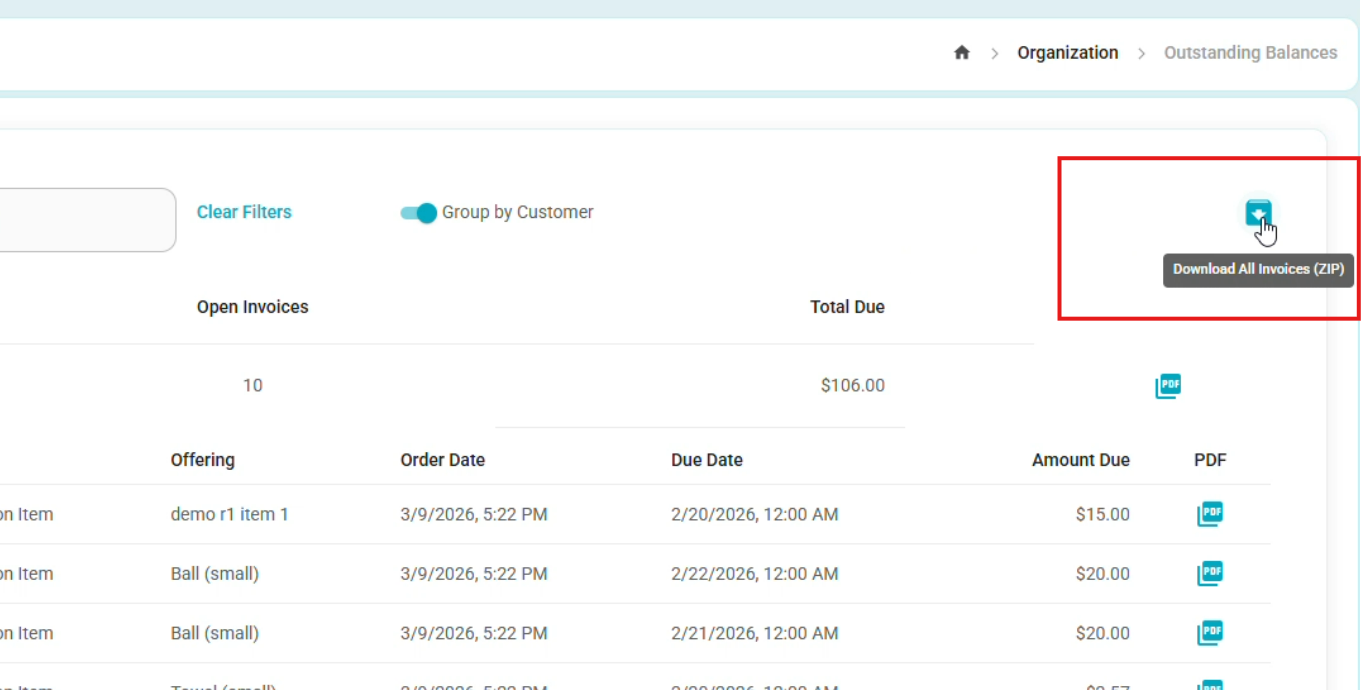Screen dimensions: 1362x690
Task: Open the home icon in breadcrumb
Action: pos(962,53)
